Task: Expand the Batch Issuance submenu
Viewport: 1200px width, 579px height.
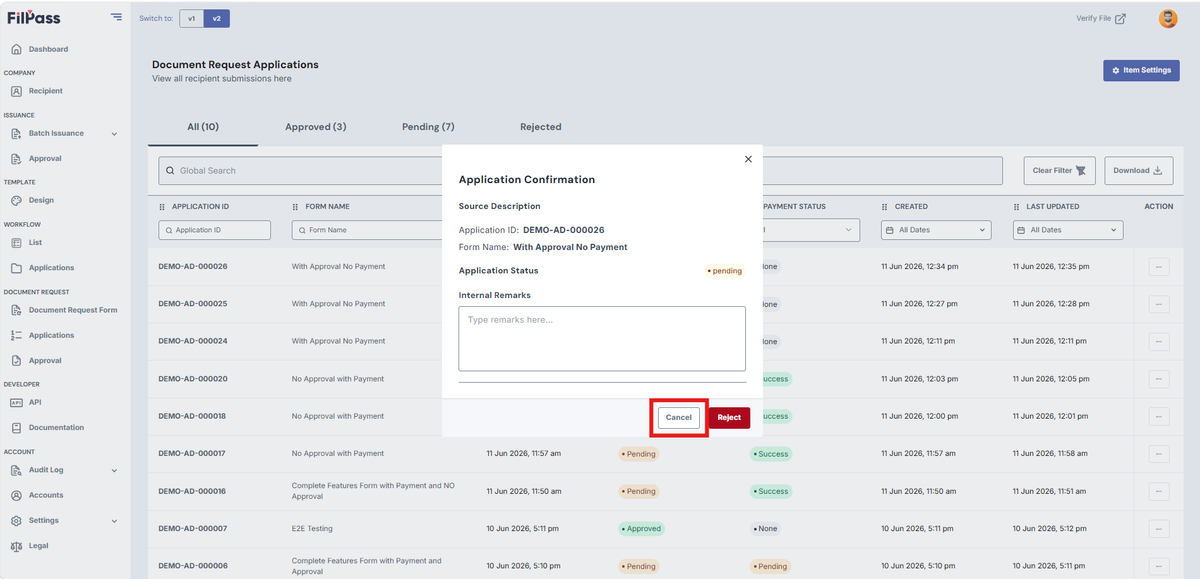Action: pos(114,134)
